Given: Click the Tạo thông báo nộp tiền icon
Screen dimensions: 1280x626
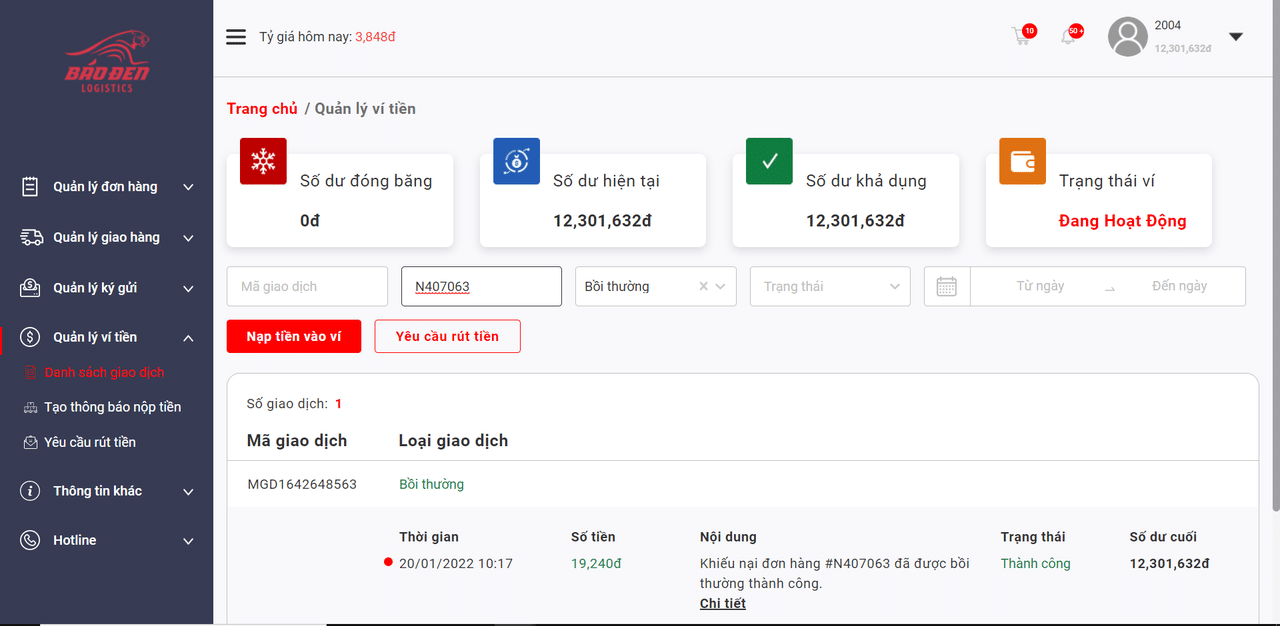Looking at the screenshot, I should [x=31, y=407].
